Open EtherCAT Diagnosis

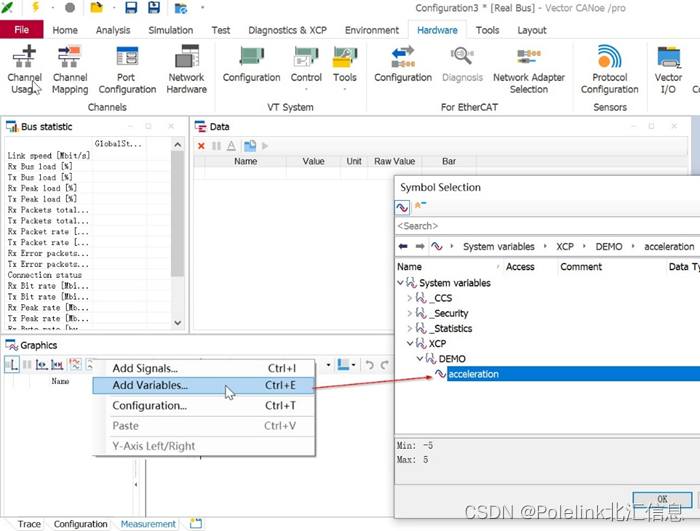click(x=462, y=65)
